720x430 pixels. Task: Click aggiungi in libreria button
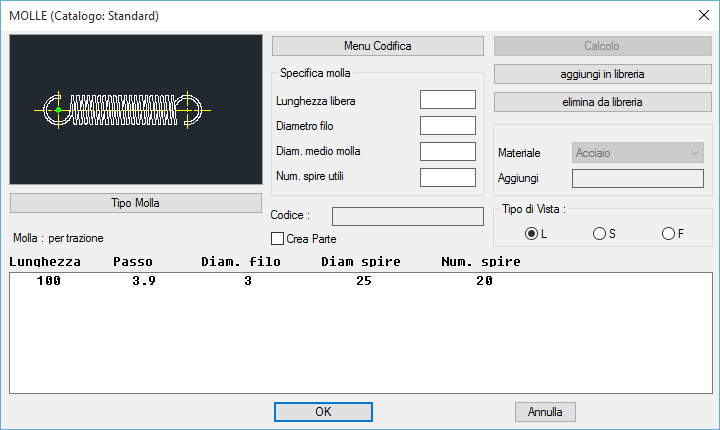(602, 74)
